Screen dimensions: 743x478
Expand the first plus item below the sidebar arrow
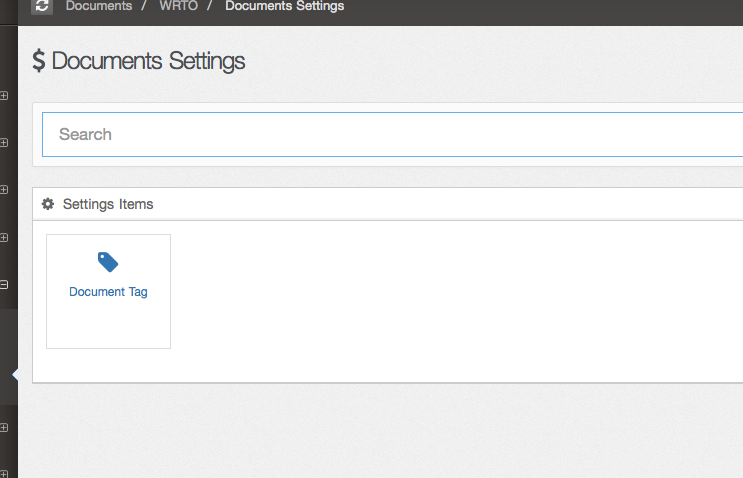[x=4, y=427]
